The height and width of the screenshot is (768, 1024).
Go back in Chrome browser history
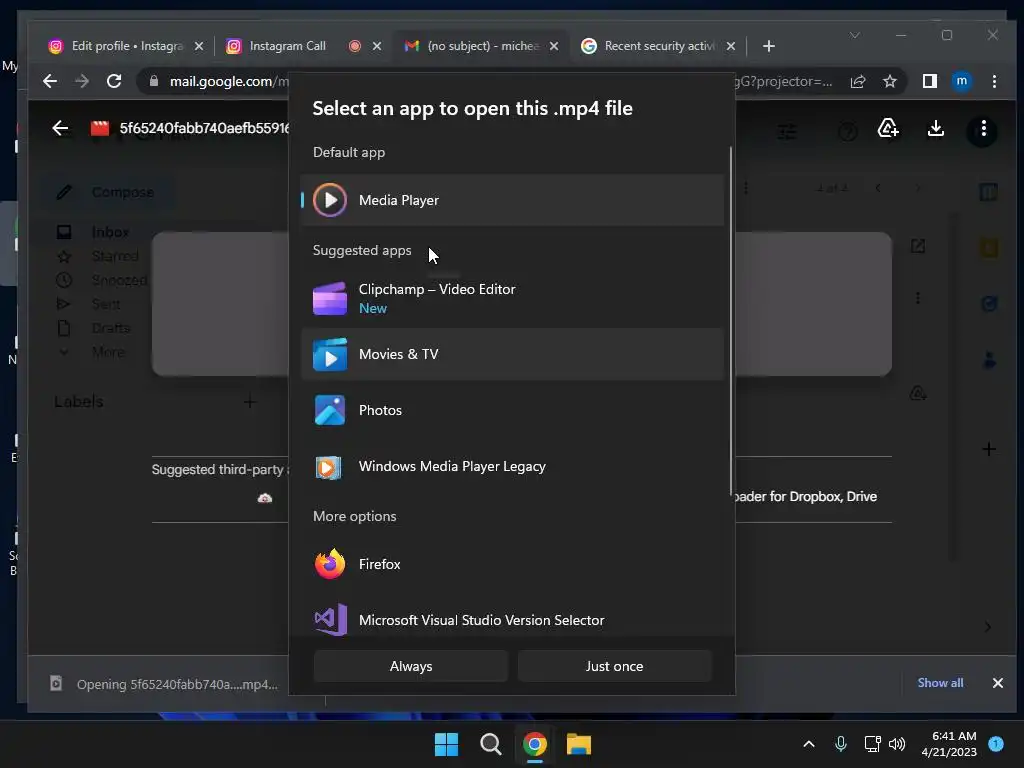tap(50, 81)
